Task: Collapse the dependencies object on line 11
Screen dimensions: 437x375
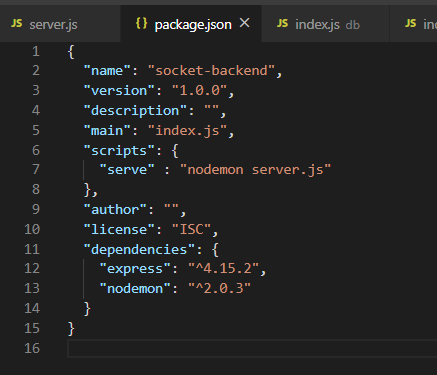Action: point(53,249)
